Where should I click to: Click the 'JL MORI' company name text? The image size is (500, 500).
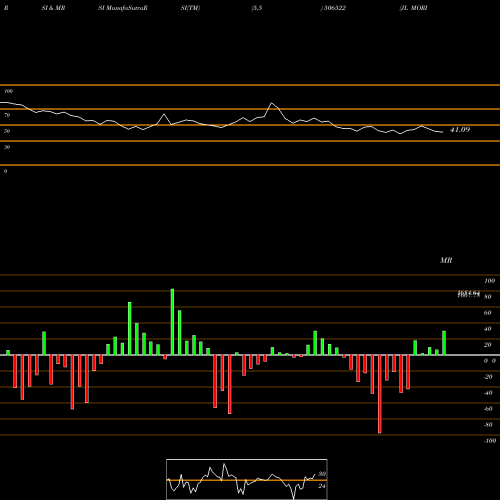413,8
